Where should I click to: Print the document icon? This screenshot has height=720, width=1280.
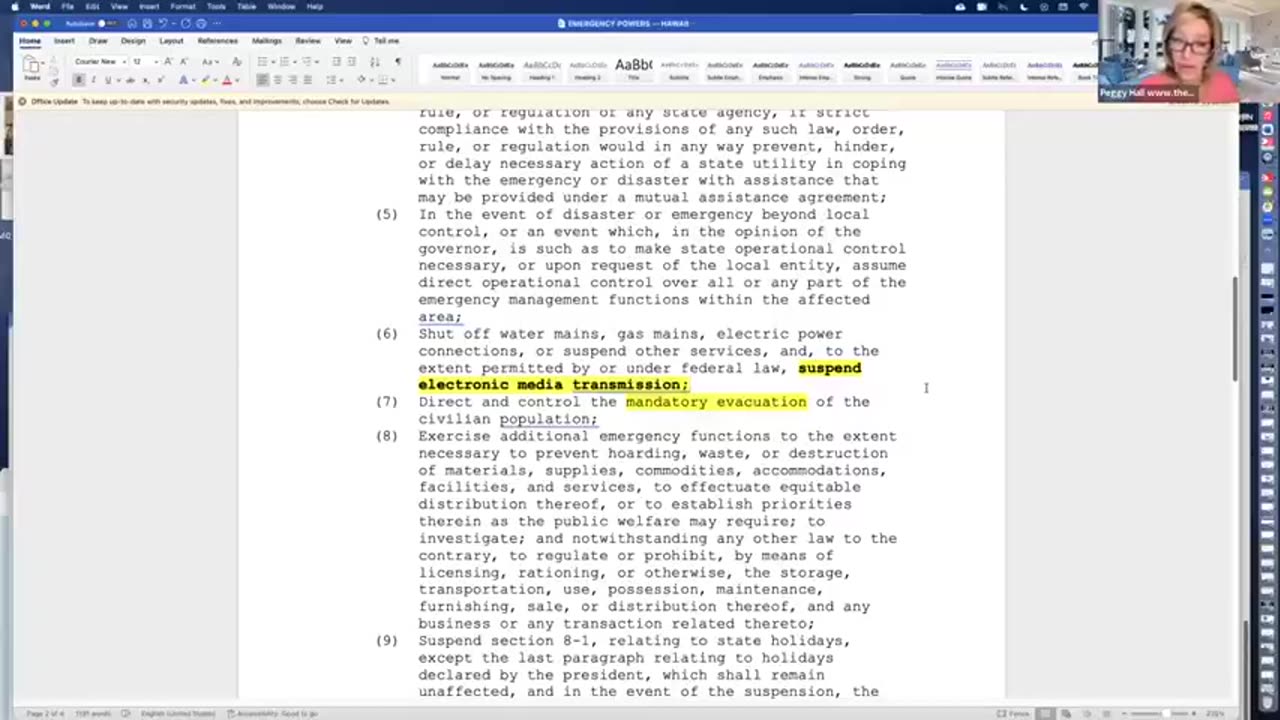[201, 23]
